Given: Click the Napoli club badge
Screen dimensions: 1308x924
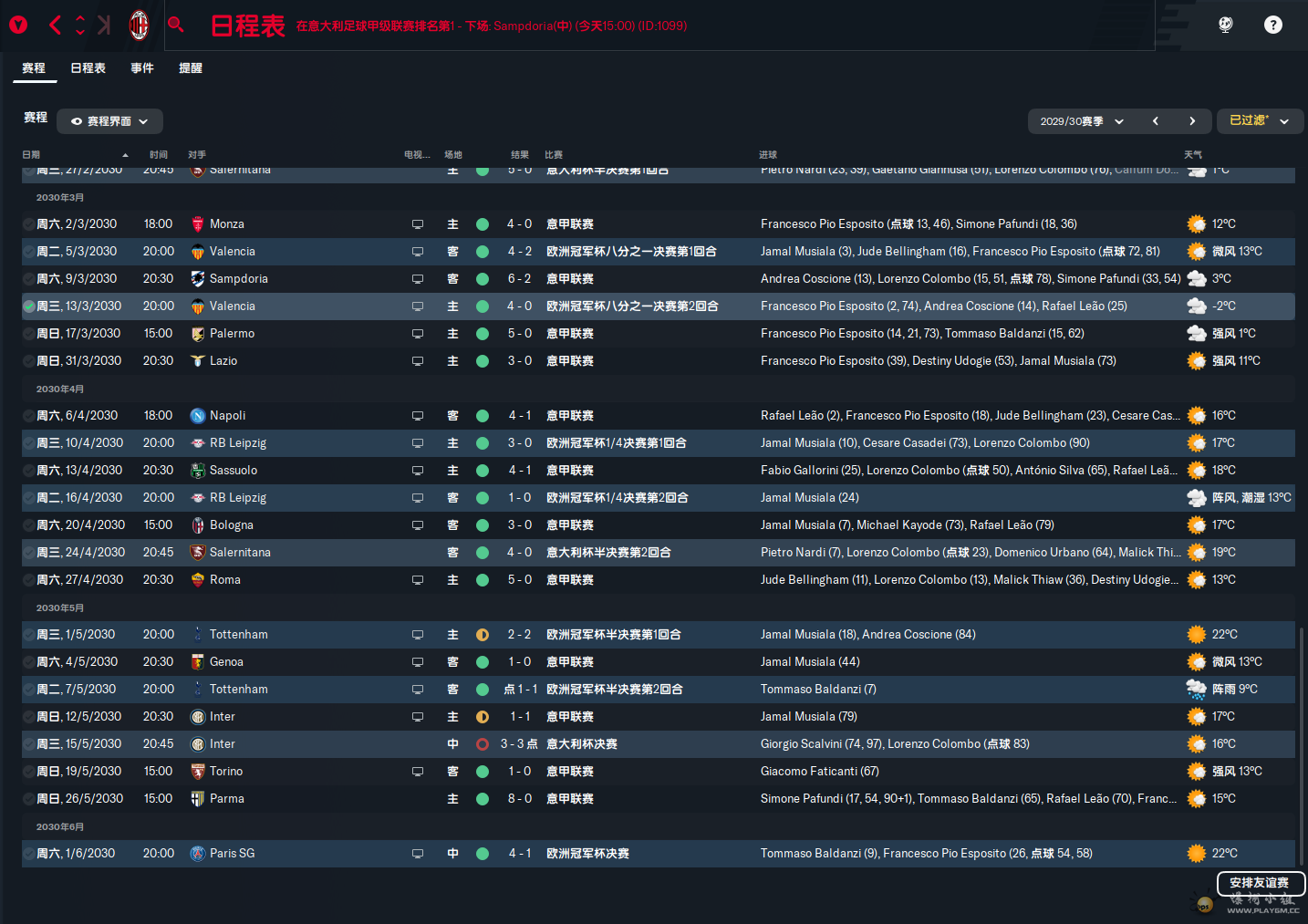Looking at the screenshot, I should [x=198, y=416].
